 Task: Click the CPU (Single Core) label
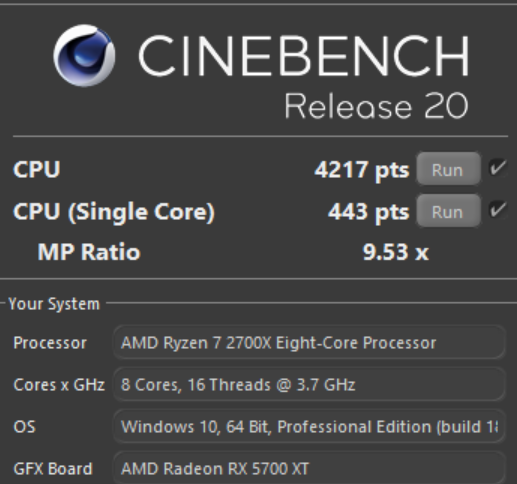[x=114, y=212]
